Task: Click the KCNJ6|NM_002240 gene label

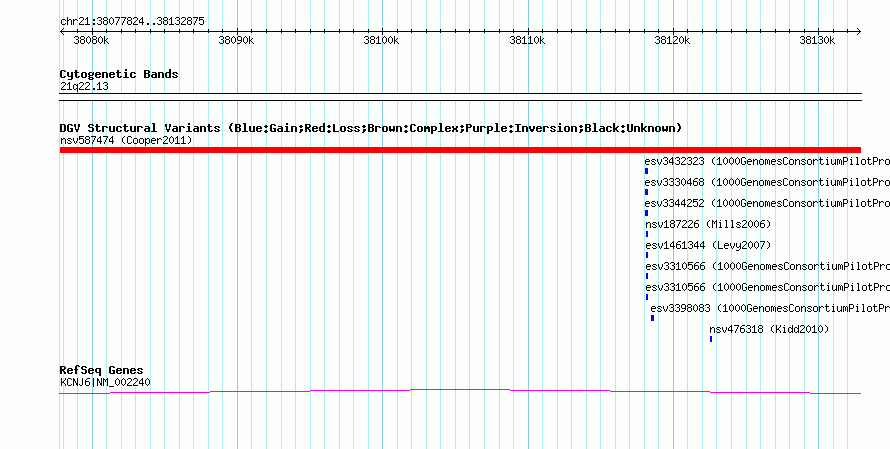Action: (105, 383)
